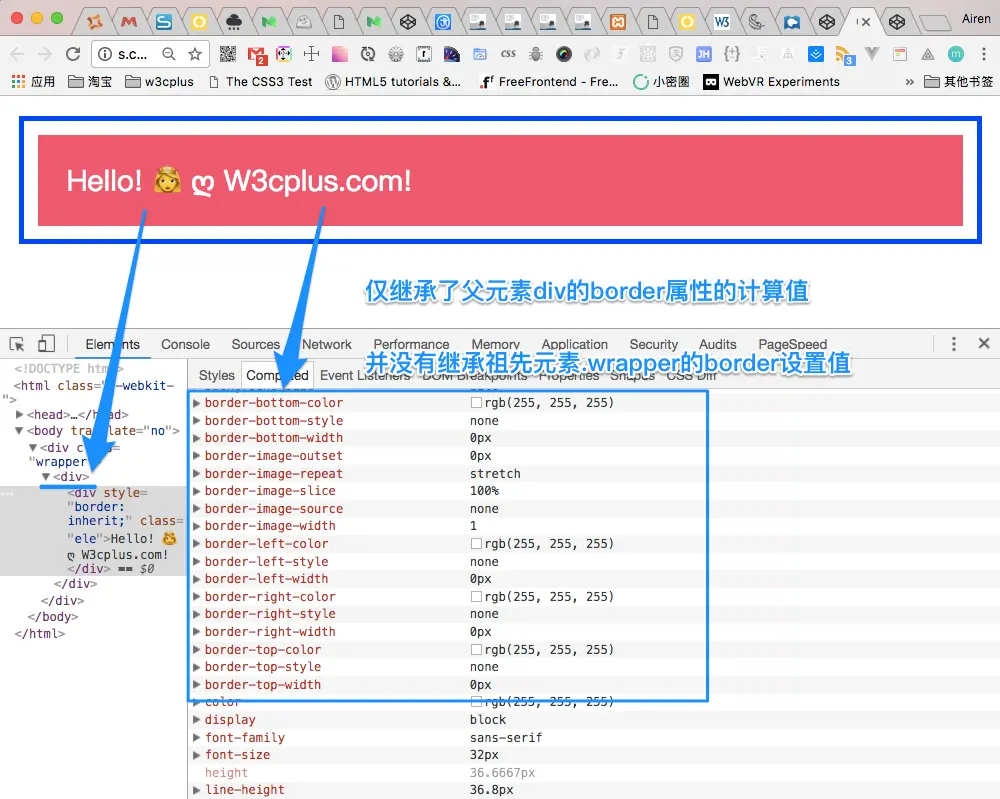Screen dimensions: 1000x799
Task: Expand border-bottom-color computed property
Action: tap(197, 403)
